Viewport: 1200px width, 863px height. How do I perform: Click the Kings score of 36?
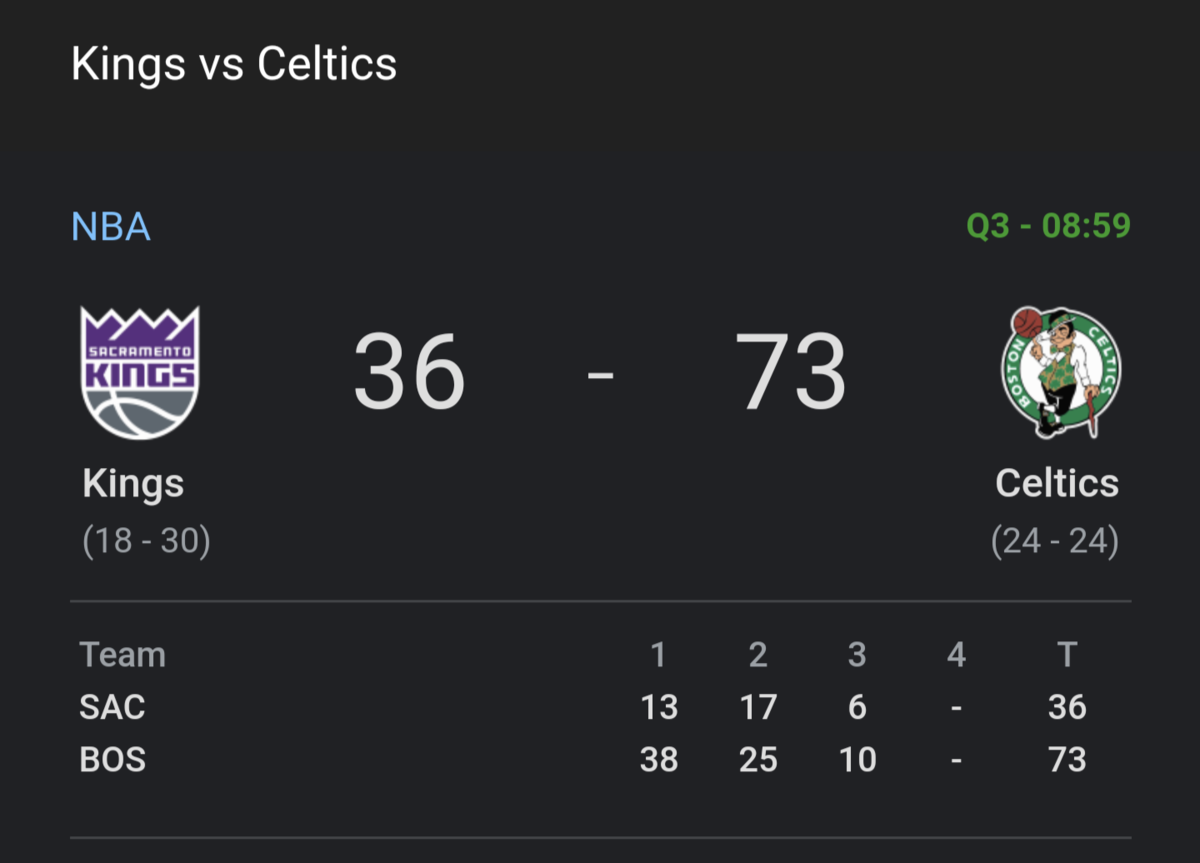point(409,373)
